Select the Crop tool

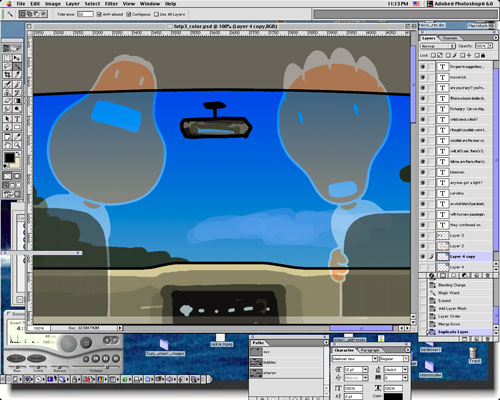(x=7, y=75)
